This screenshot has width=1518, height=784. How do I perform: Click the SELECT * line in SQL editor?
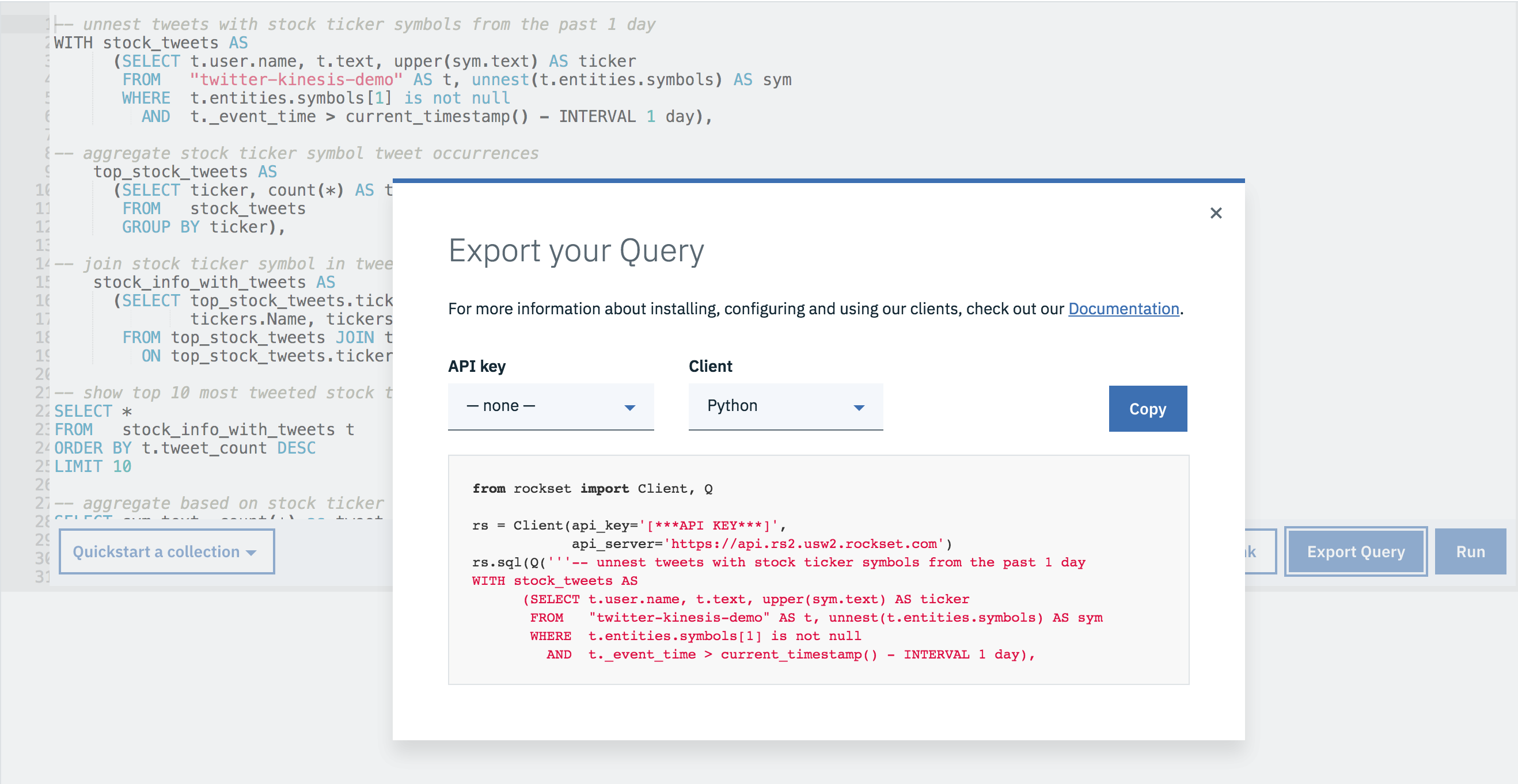point(93,411)
